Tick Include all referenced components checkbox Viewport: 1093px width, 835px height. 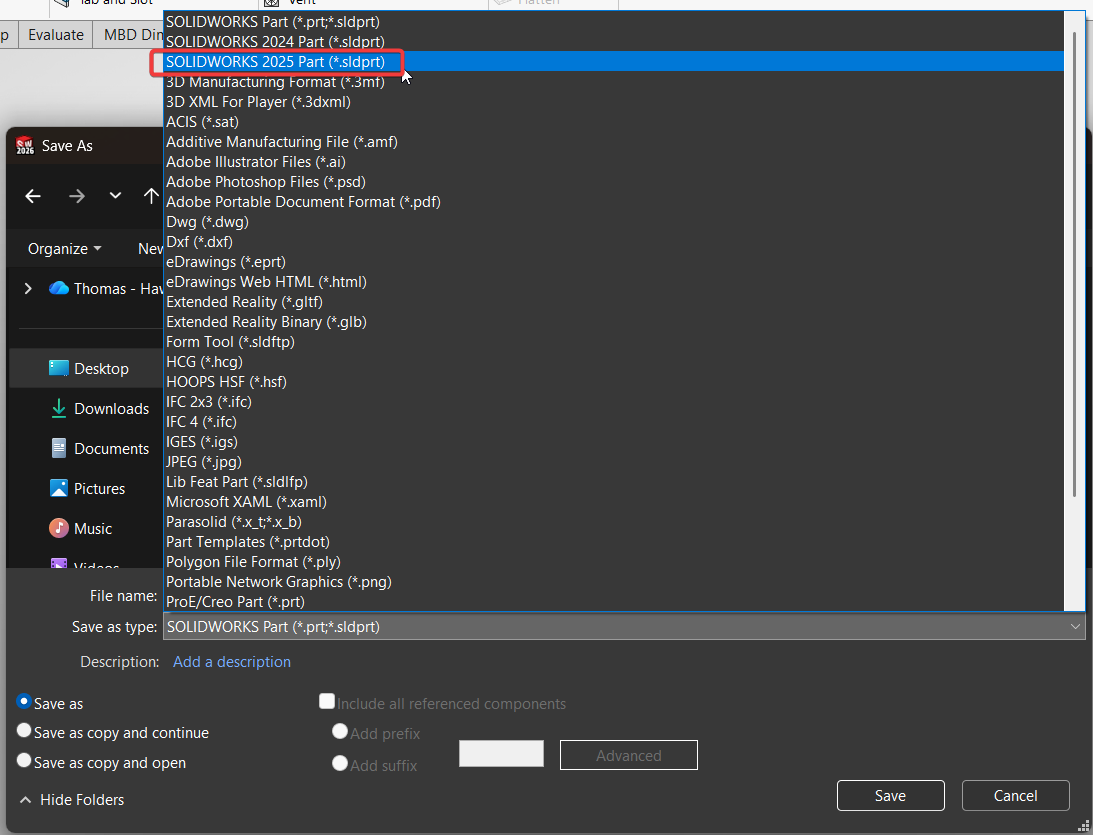tap(327, 701)
